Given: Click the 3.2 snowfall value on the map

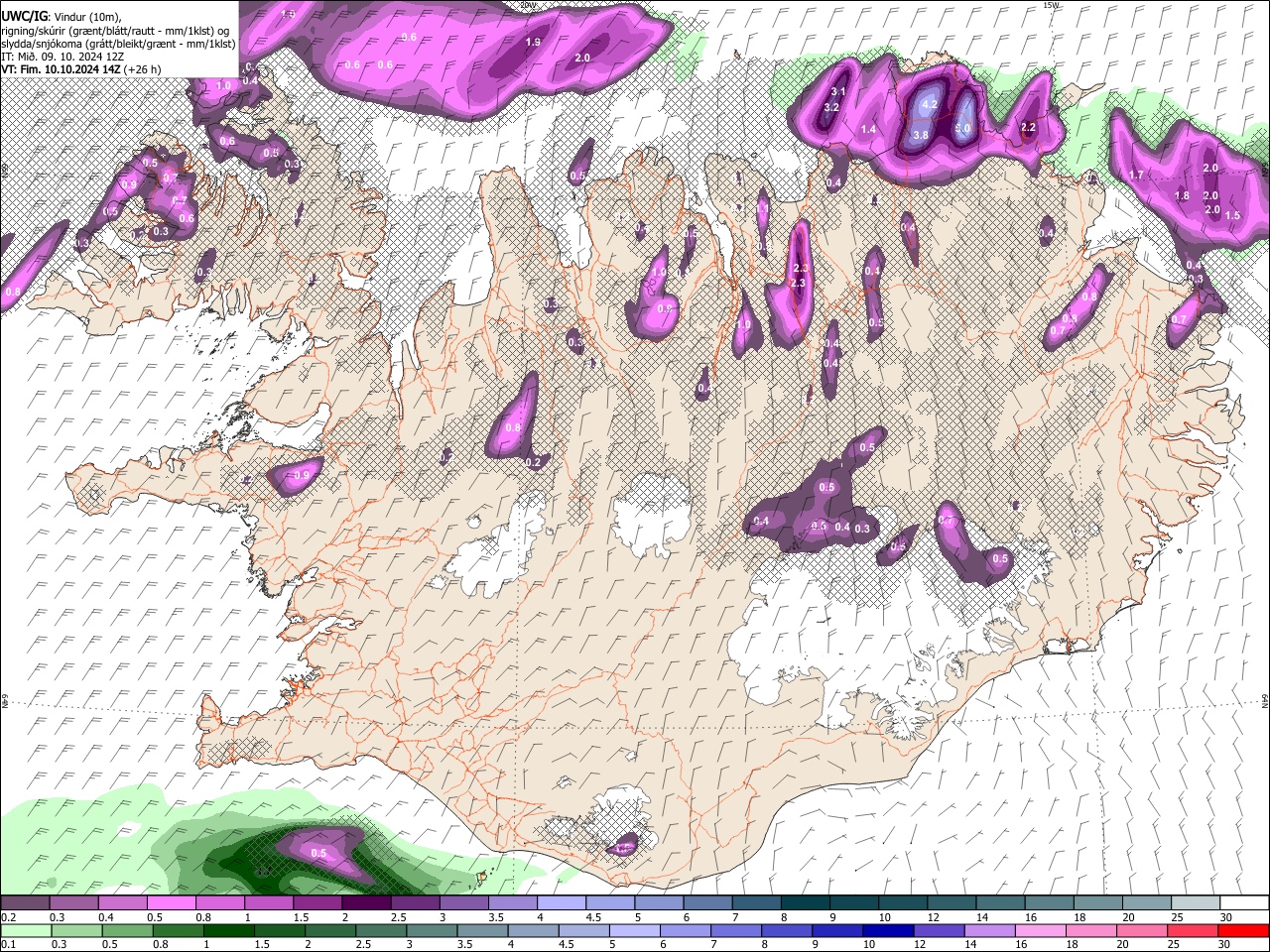Looking at the screenshot, I should (x=832, y=107).
